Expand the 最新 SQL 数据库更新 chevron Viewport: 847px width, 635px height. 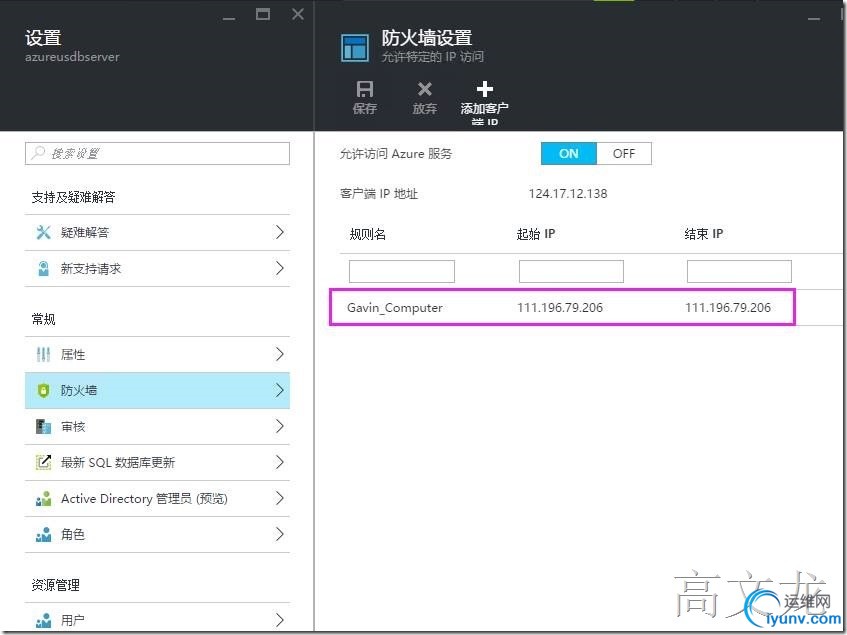click(x=279, y=462)
